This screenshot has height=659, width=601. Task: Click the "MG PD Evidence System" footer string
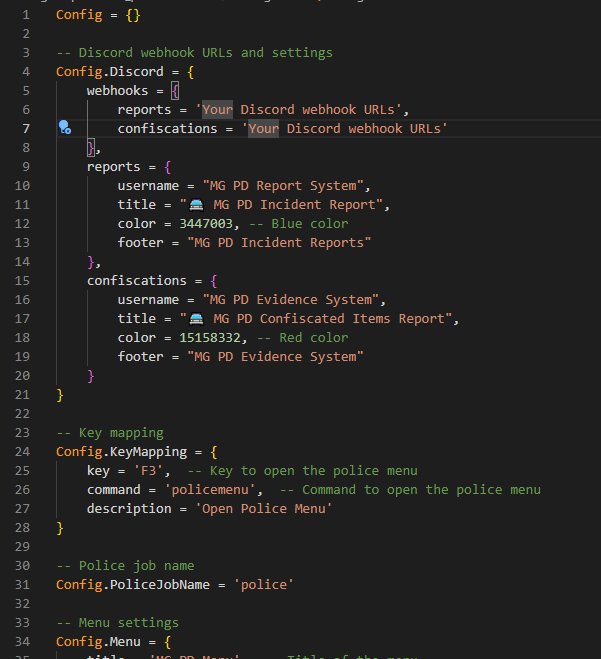click(278, 357)
